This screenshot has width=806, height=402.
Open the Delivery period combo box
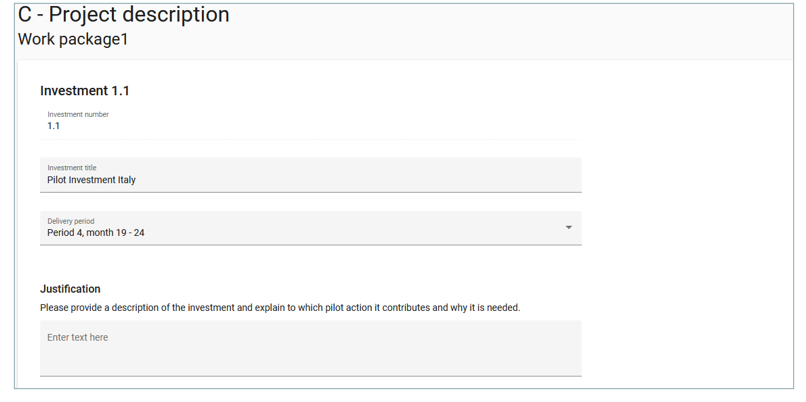point(310,228)
